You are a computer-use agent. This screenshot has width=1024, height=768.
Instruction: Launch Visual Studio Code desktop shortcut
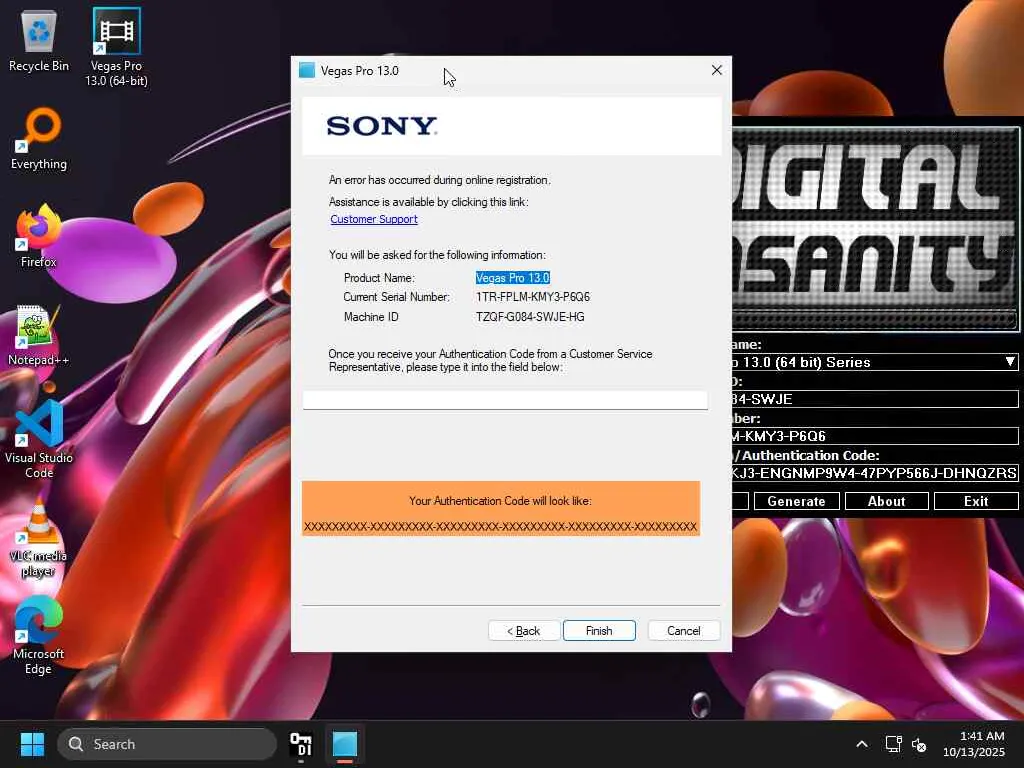(39, 440)
